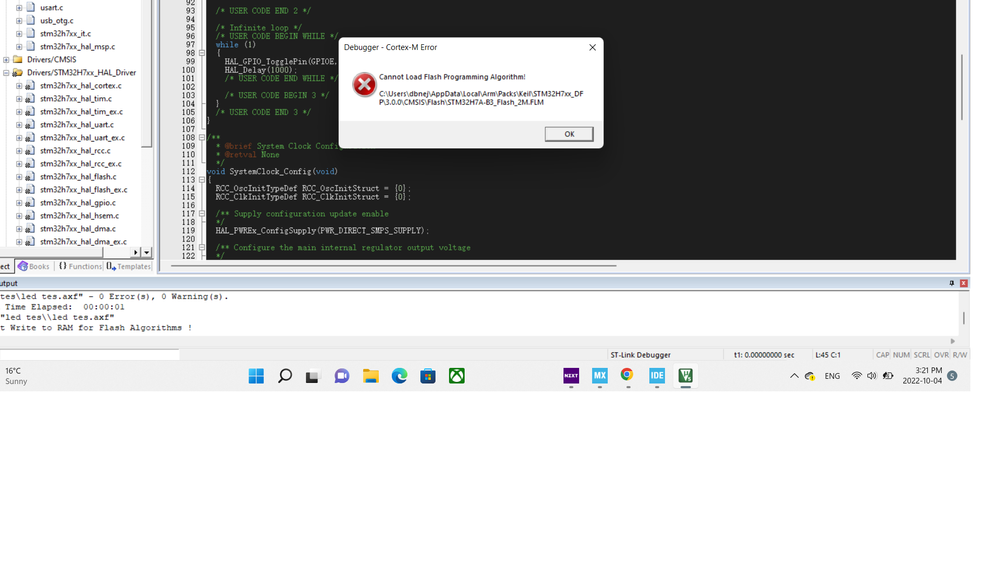Click OK in the Cortex-M Error dialog
This screenshot has width=999, height=562.
(x=568, y=134)
